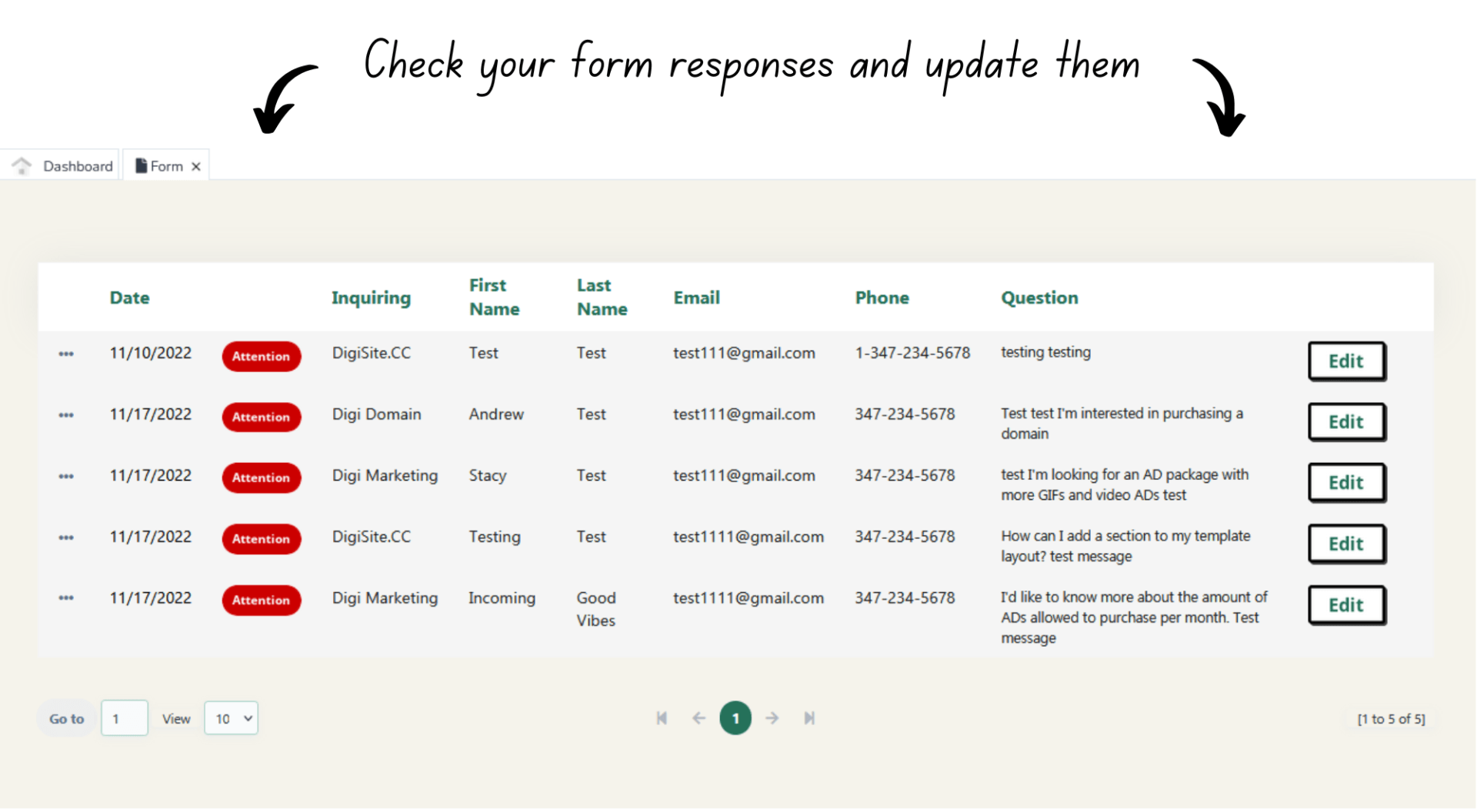Click last name Good Vibes
Viewport: 1477px width, 812px height.
[596, 609]
